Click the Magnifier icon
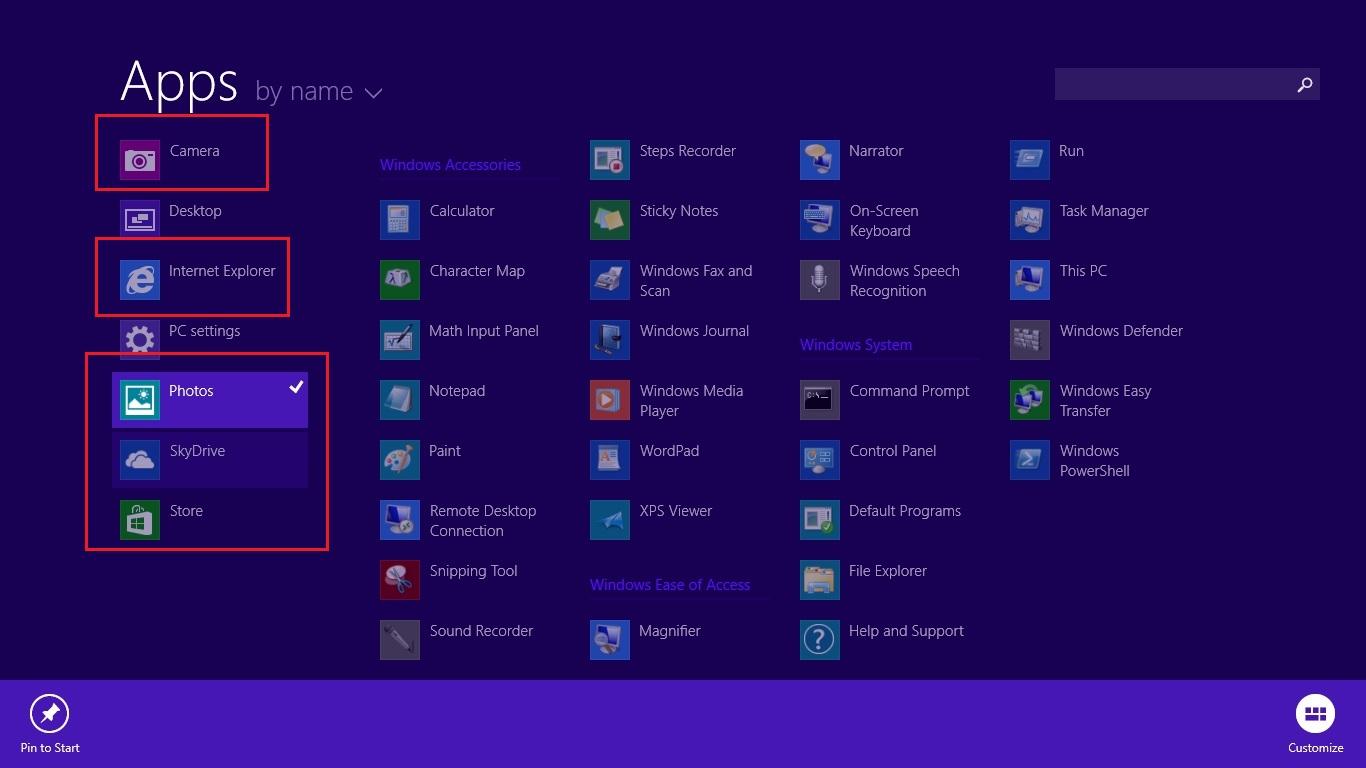 pyautogui.click(x=610, y=640)
